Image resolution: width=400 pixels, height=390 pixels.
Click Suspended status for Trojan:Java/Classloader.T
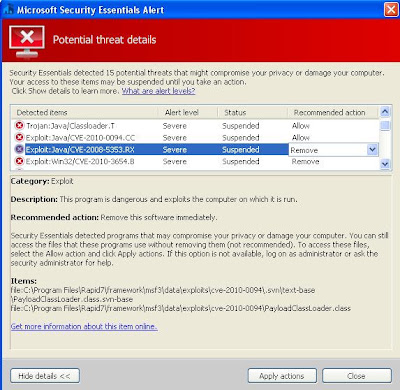pos(241,126)
